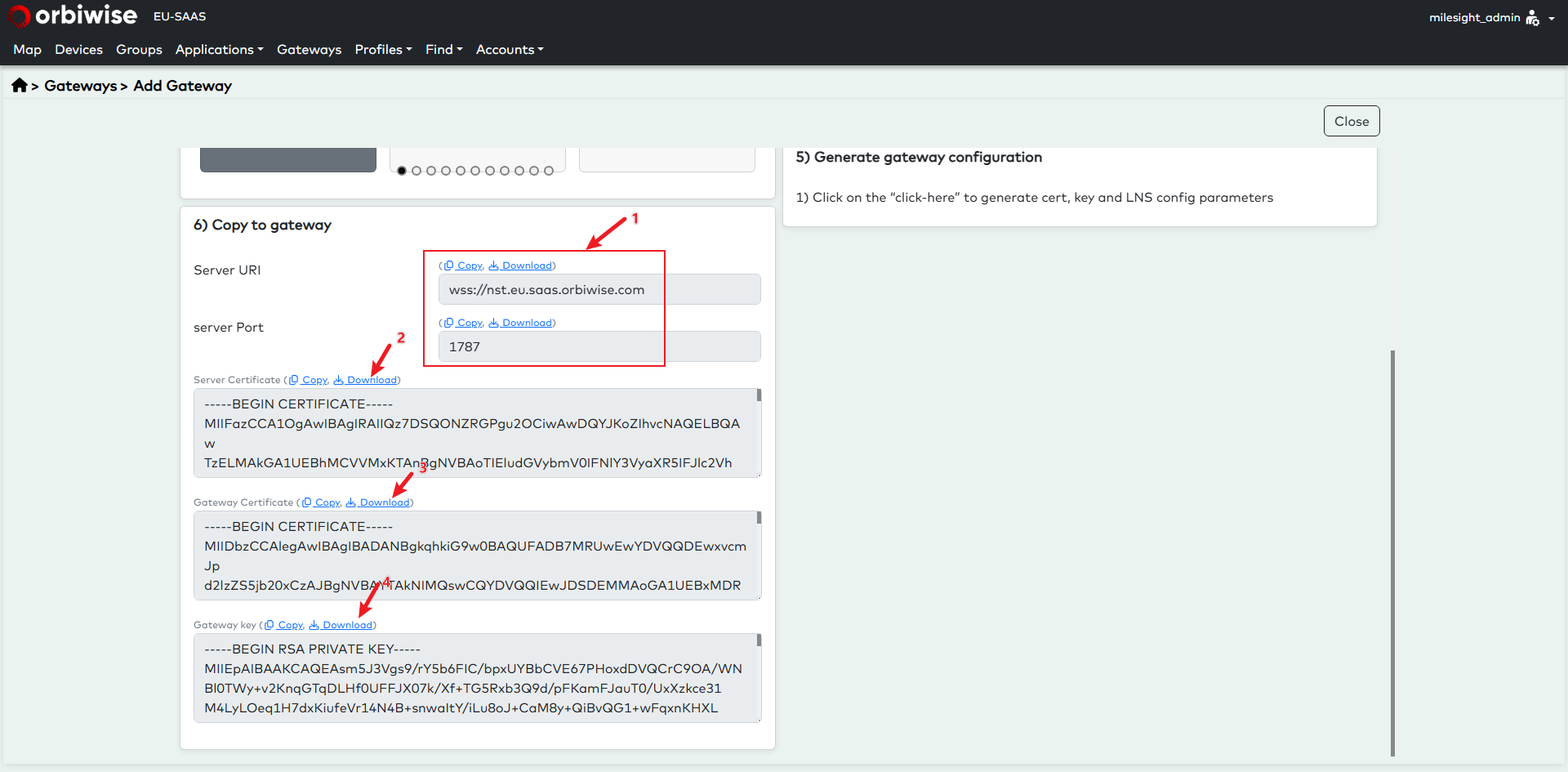This screenshot has height=772, width=1568.
Task: Download the Gateway Certificate
Action: [x=378, y=502]
